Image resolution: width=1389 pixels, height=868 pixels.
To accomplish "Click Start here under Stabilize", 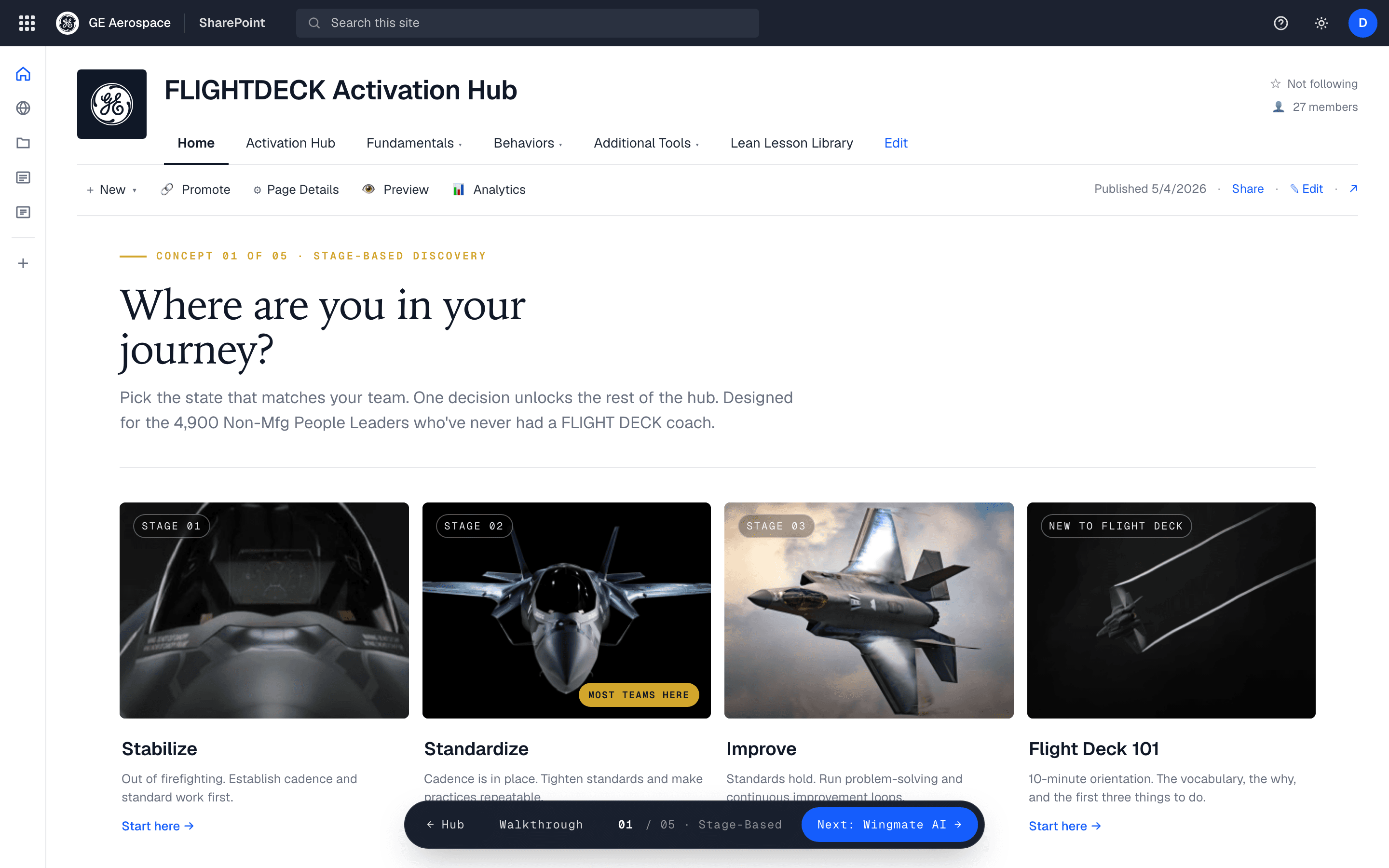I will coord(158,826).
